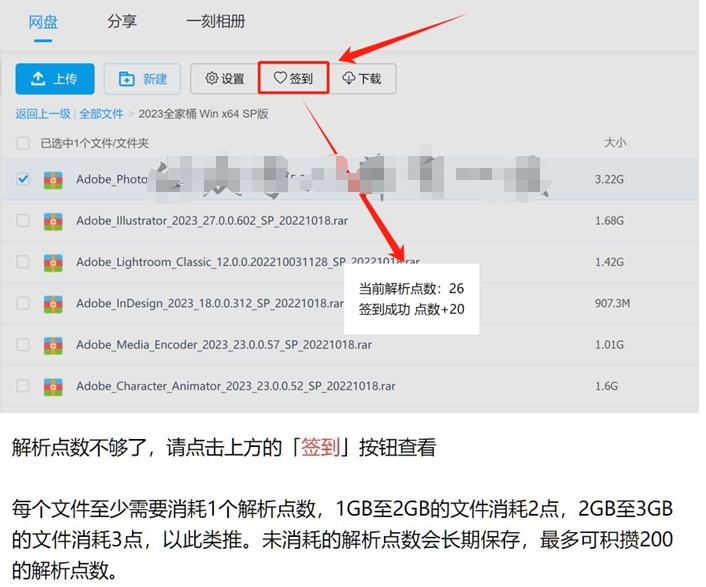Click the 1.01G size value
The width and height of the screenshot is (706, 587).
pyautogui.click(x=609, y=345)
